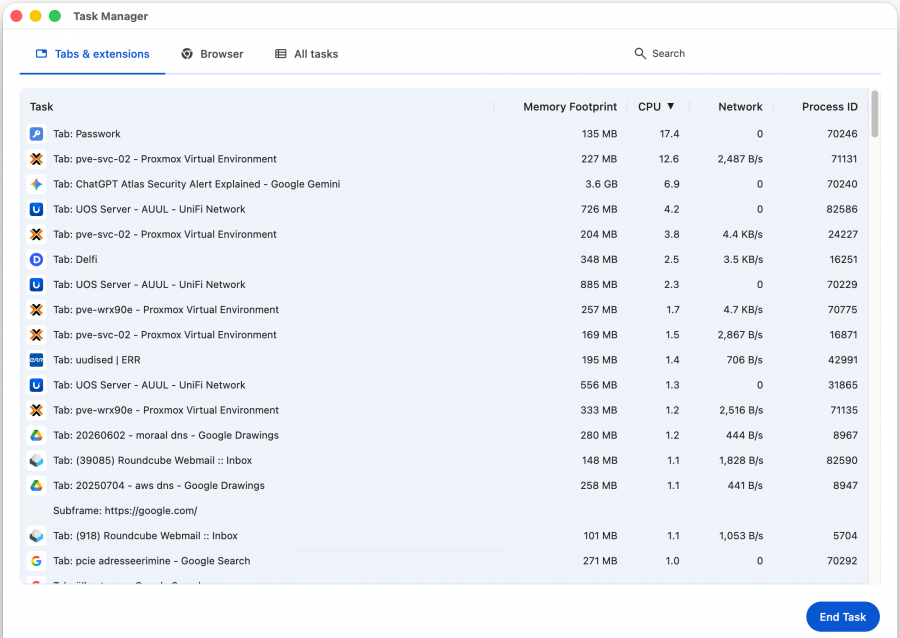Click the '3.6 GB' memory value
This screenshot has width=900, height=638.
coord(601,184)
